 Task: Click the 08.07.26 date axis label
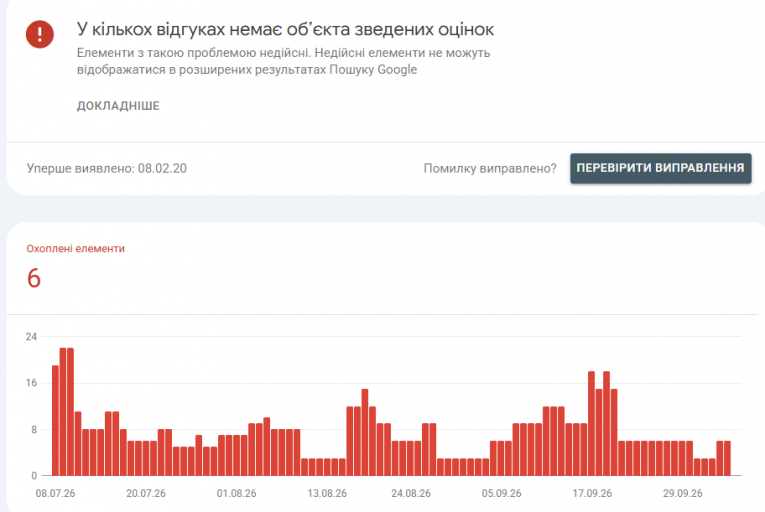55,493
